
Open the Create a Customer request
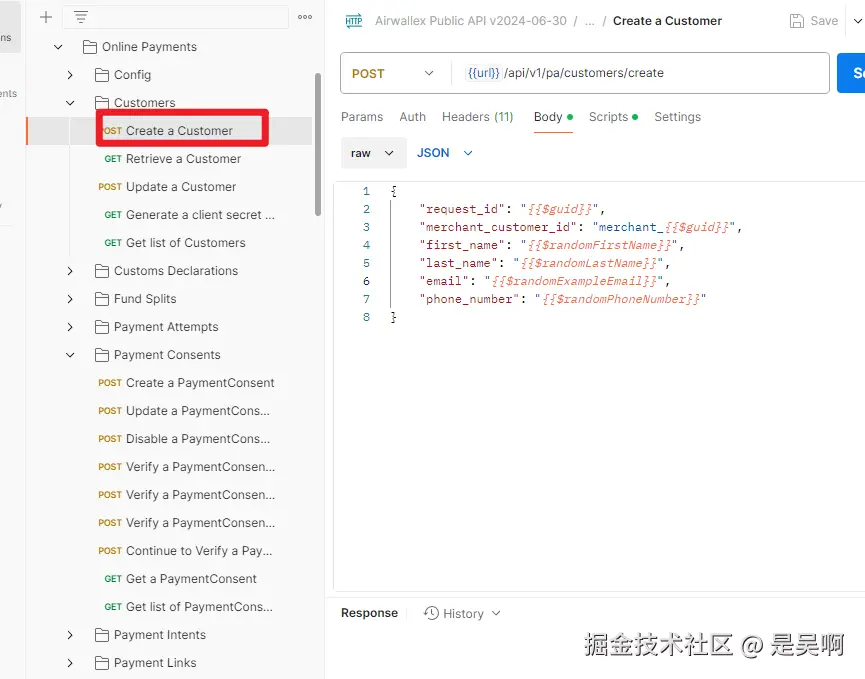(x=168, y=131)
